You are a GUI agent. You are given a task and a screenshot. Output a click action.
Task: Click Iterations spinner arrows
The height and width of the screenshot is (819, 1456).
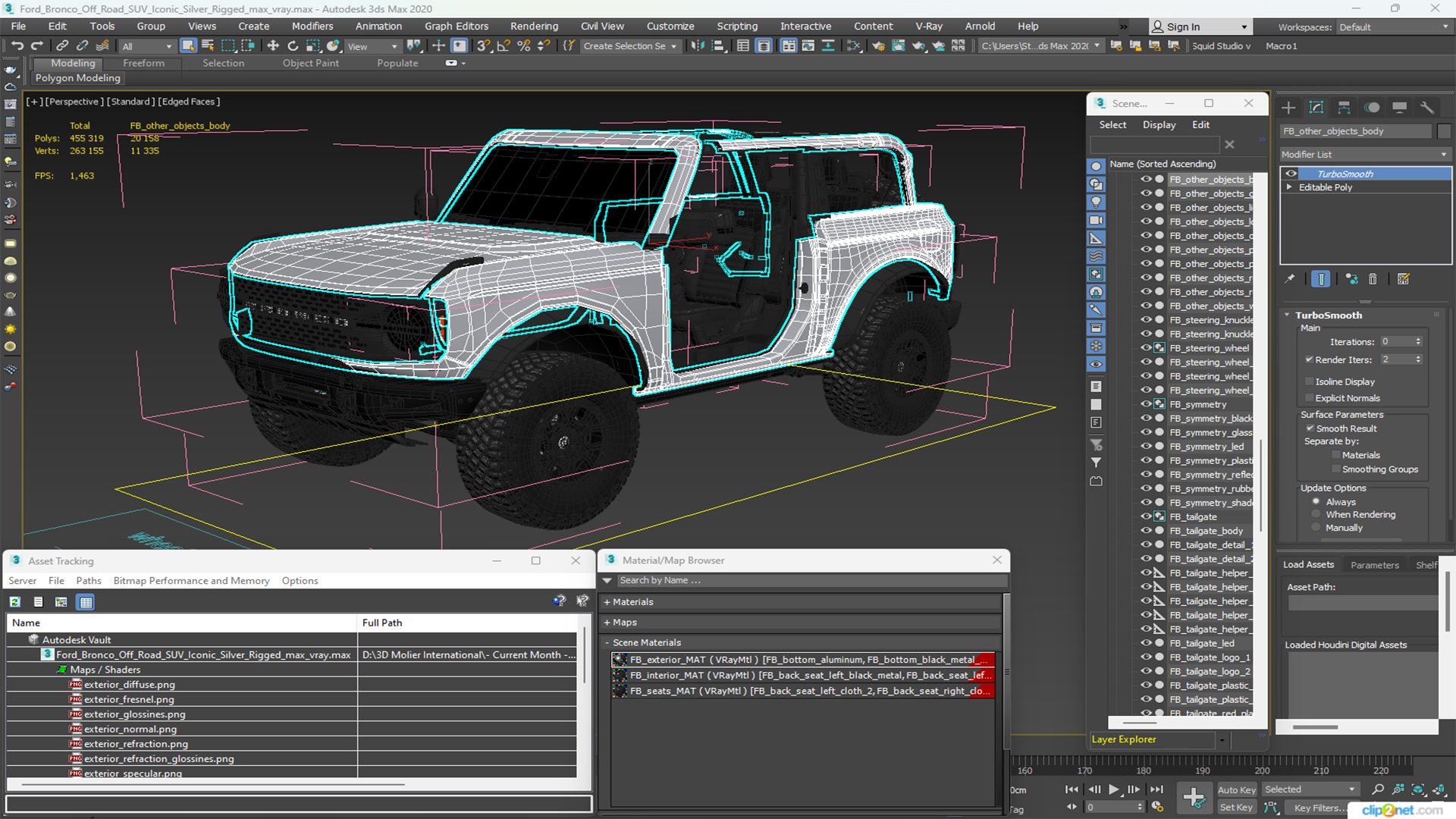[x=1418, y=341]
